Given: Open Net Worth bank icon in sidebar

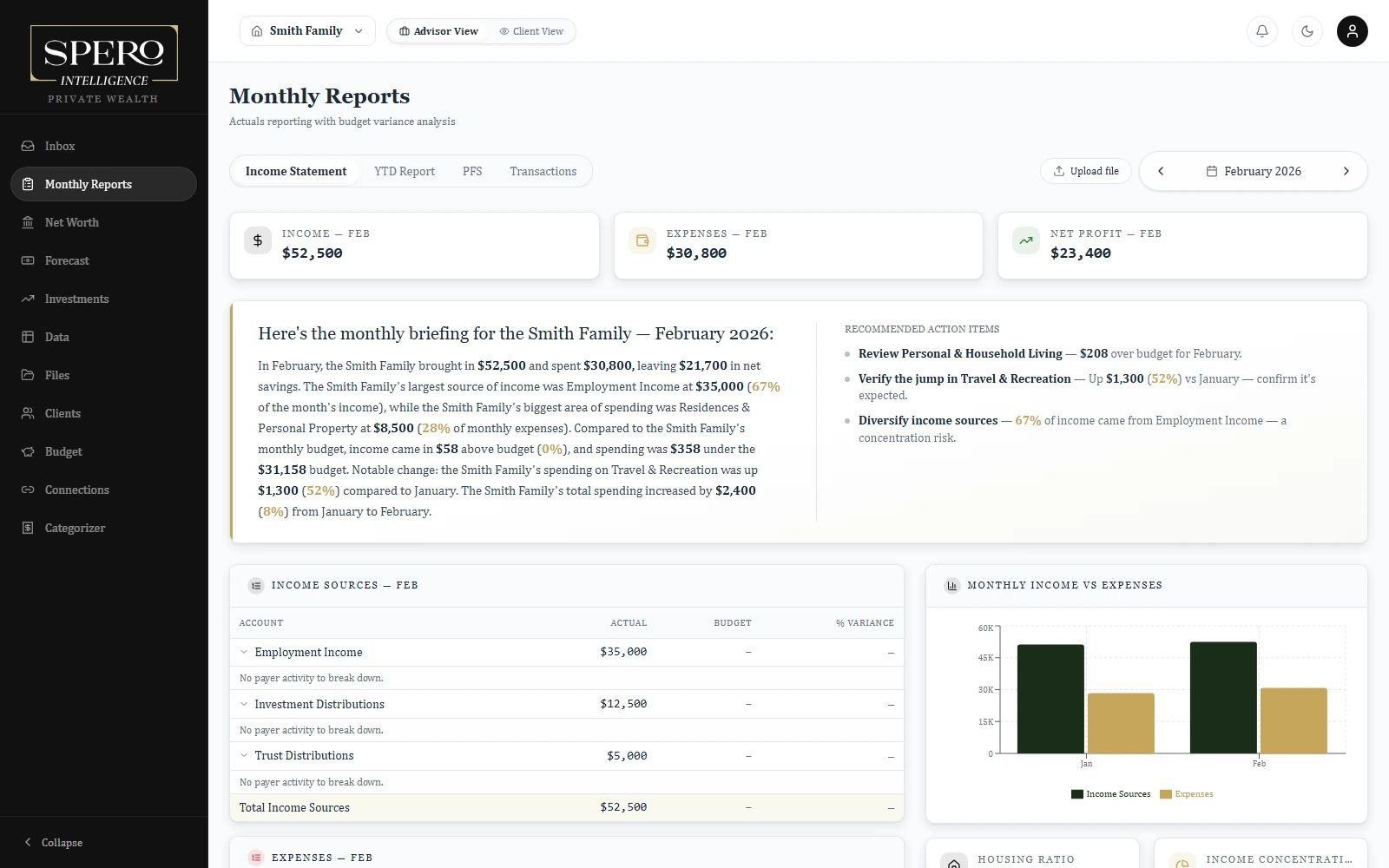Looking at the screenshot, I should click(28, 222).
